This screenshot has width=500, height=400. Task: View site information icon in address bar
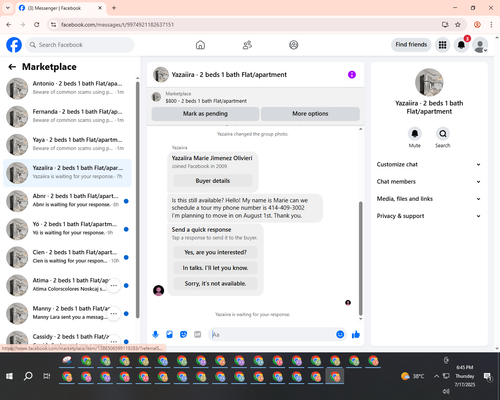[x=53, y=25]
